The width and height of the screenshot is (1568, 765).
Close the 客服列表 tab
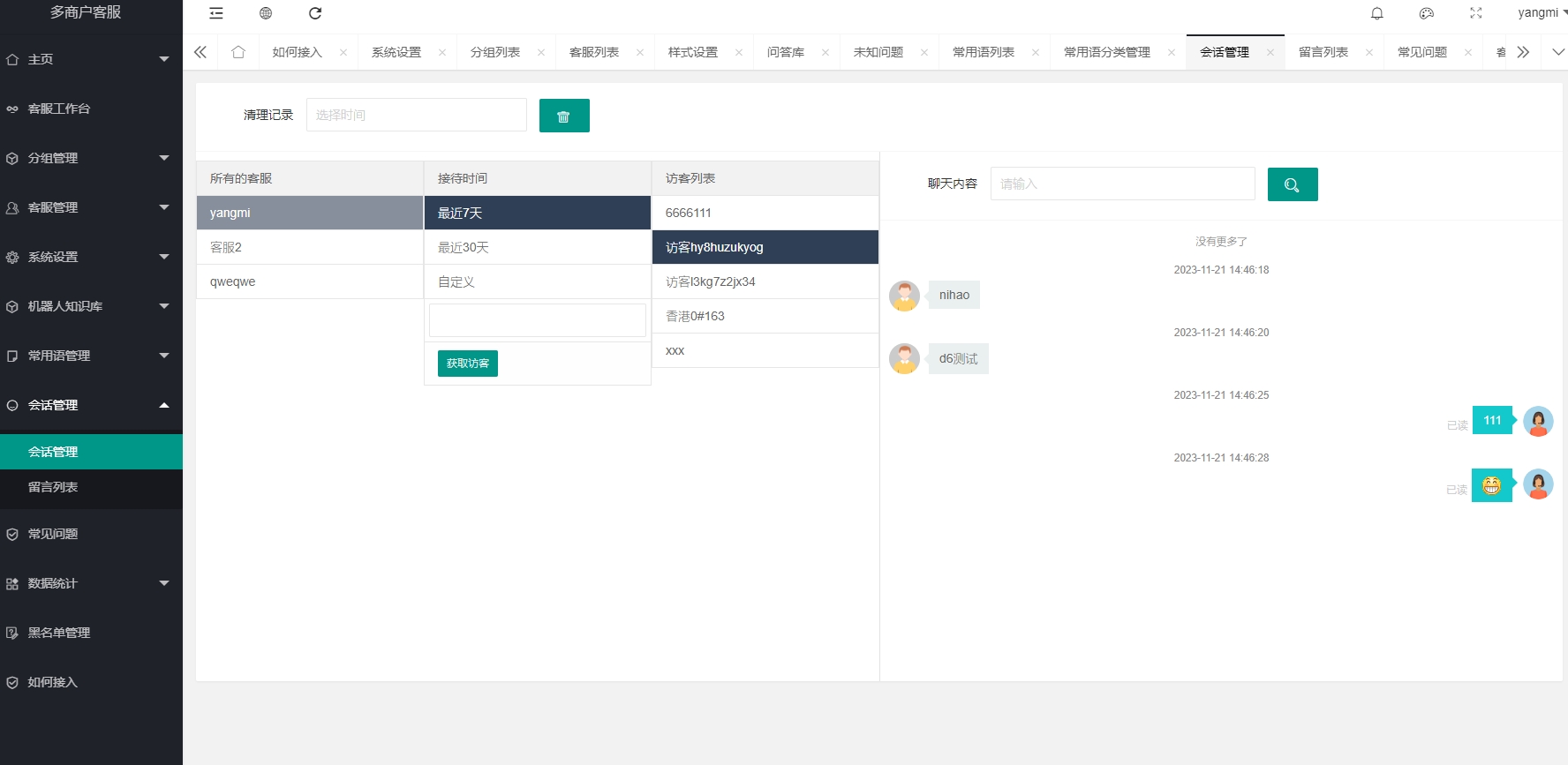[x=640, y=52]
